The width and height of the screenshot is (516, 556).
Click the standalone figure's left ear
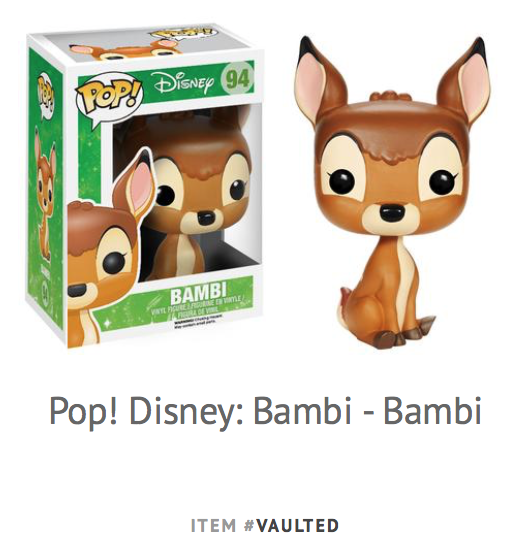(321, 76)
